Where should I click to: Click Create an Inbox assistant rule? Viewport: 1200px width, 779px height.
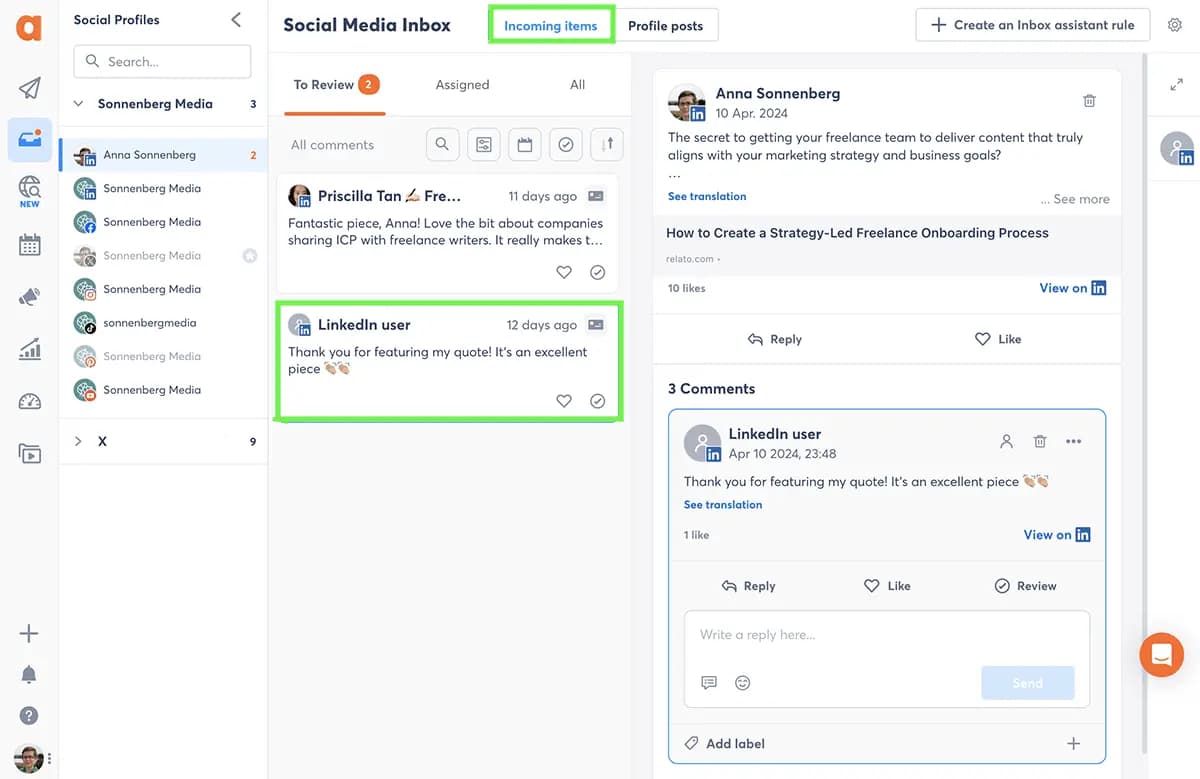[1032, 25]
